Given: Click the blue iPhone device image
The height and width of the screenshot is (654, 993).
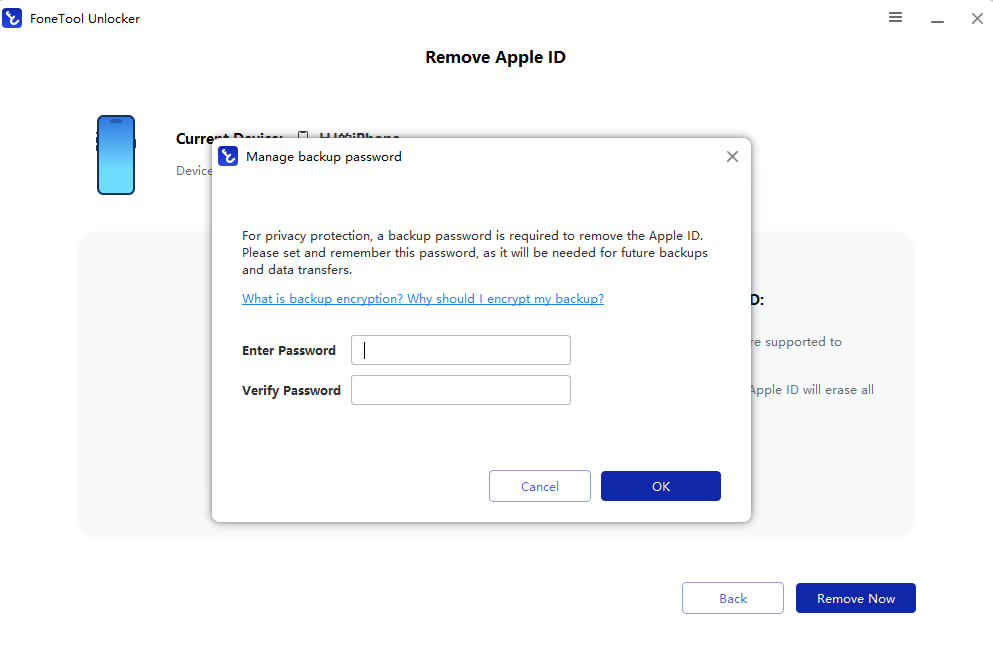Looking at the screenshot, I should [x=116, y=155].
